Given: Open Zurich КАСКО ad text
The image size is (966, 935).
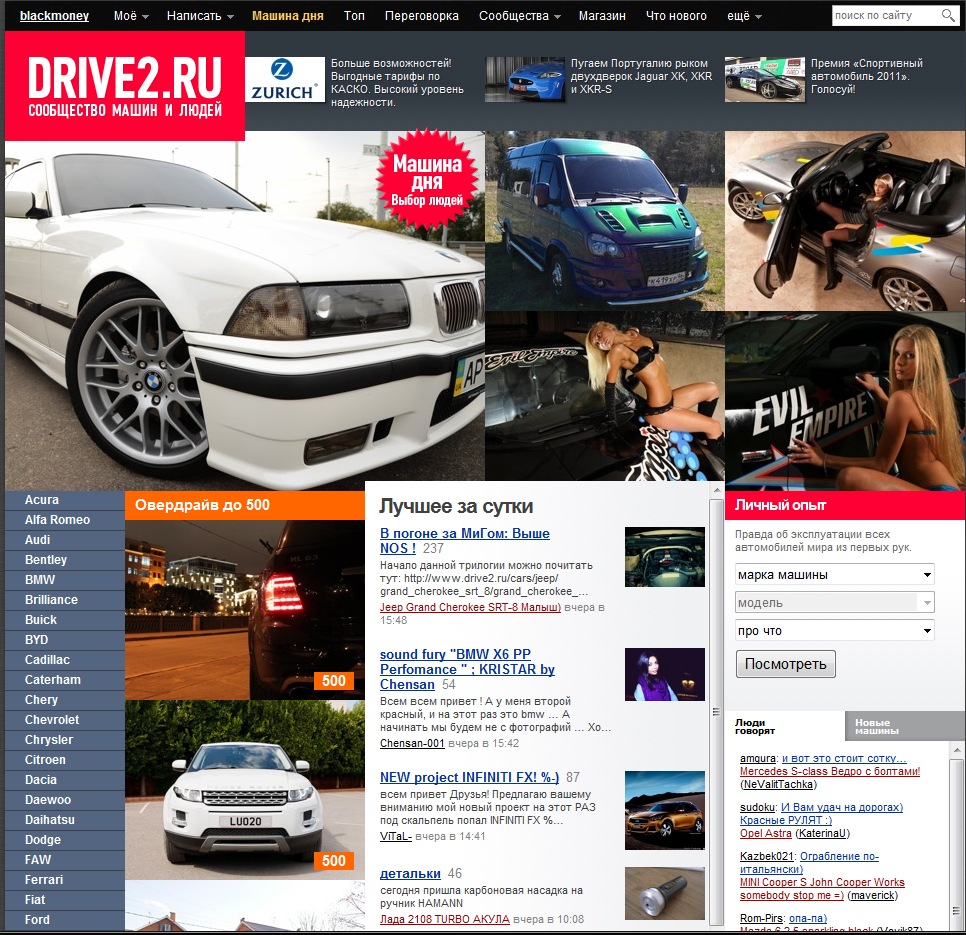Looking at the screenshot, I should pos(397,83).
